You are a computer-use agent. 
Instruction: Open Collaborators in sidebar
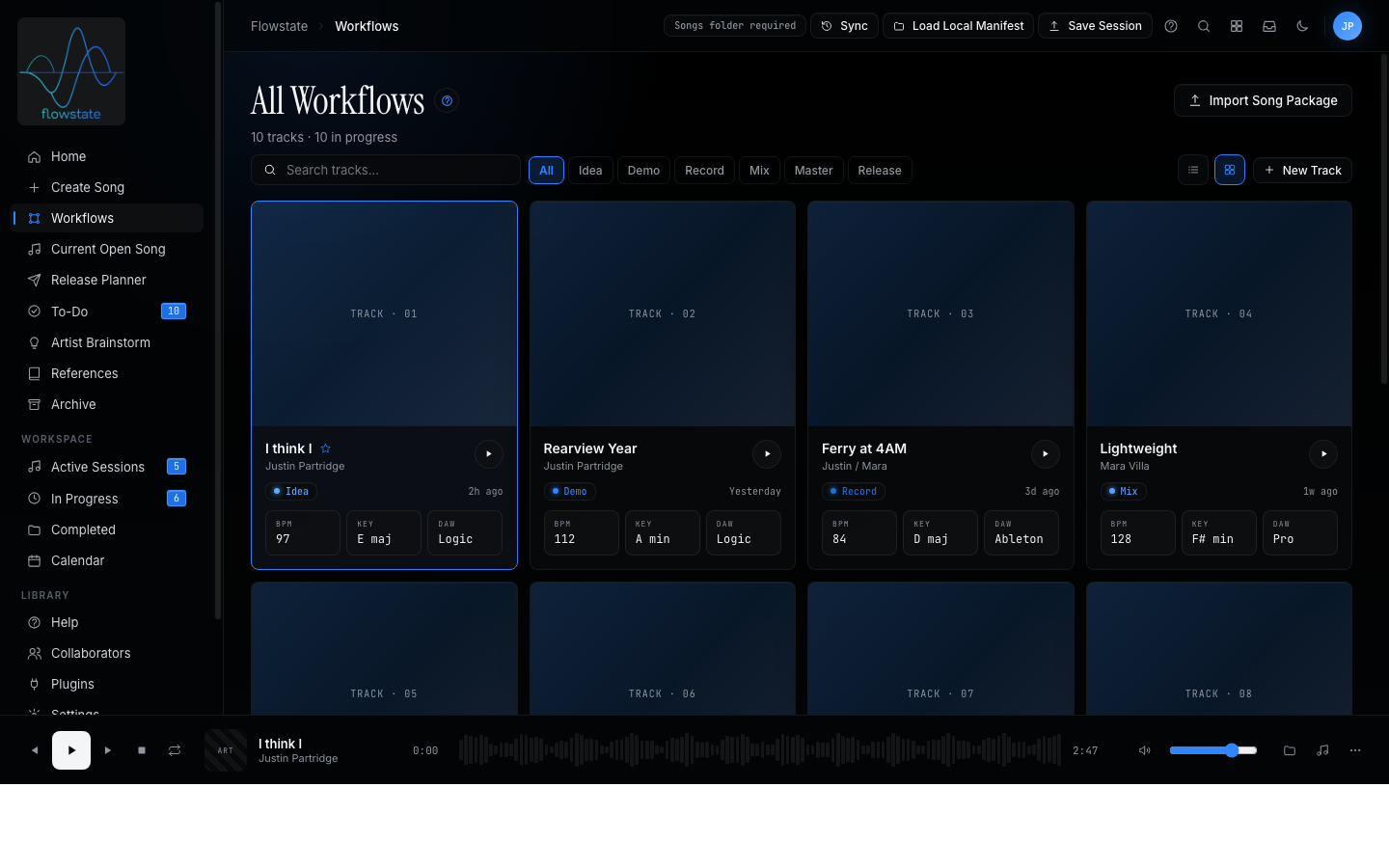[107, 653]
